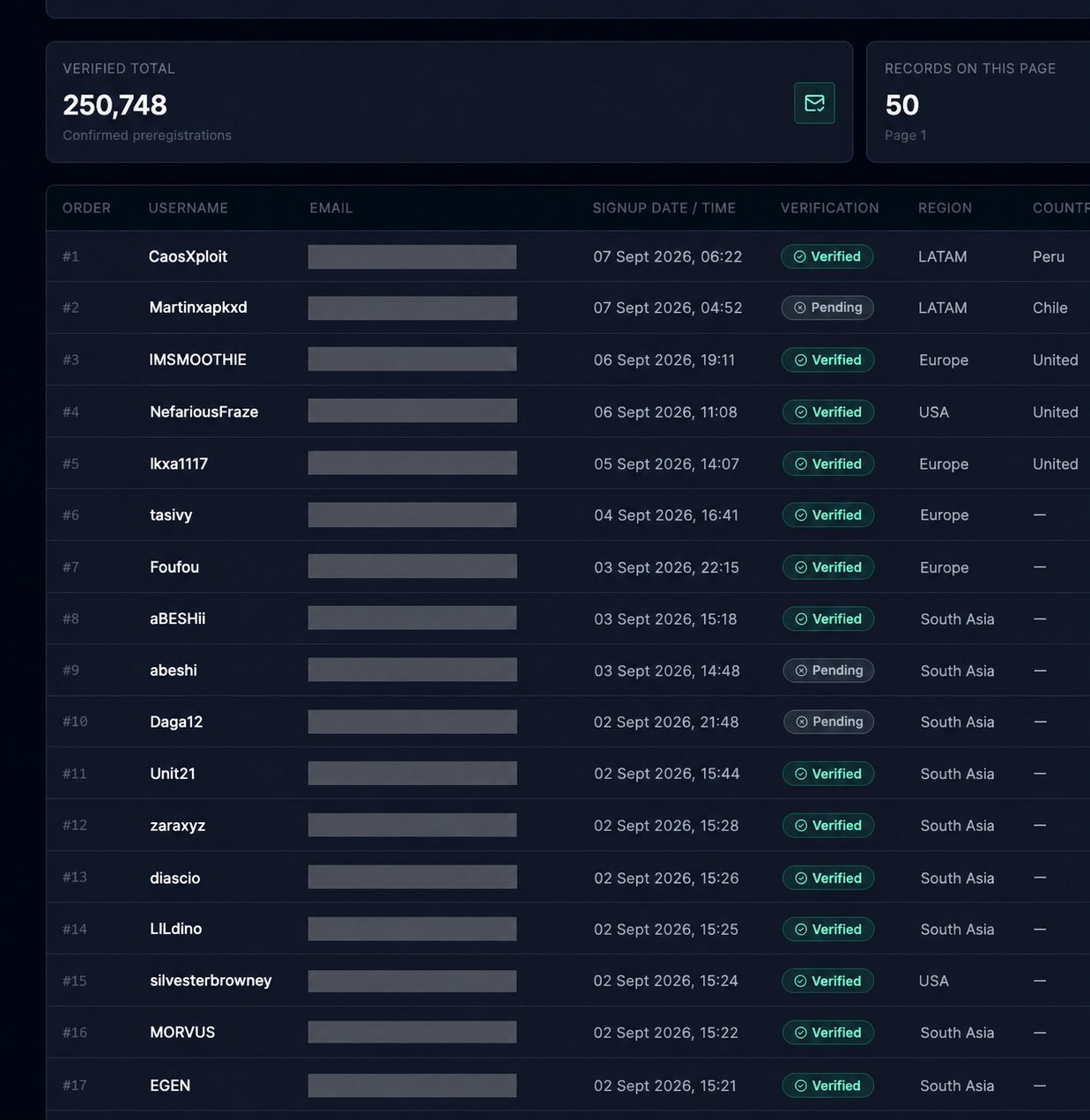1090x1120 pixels.
Task: Click Verified badge for EGEN
Action: 827,1086
